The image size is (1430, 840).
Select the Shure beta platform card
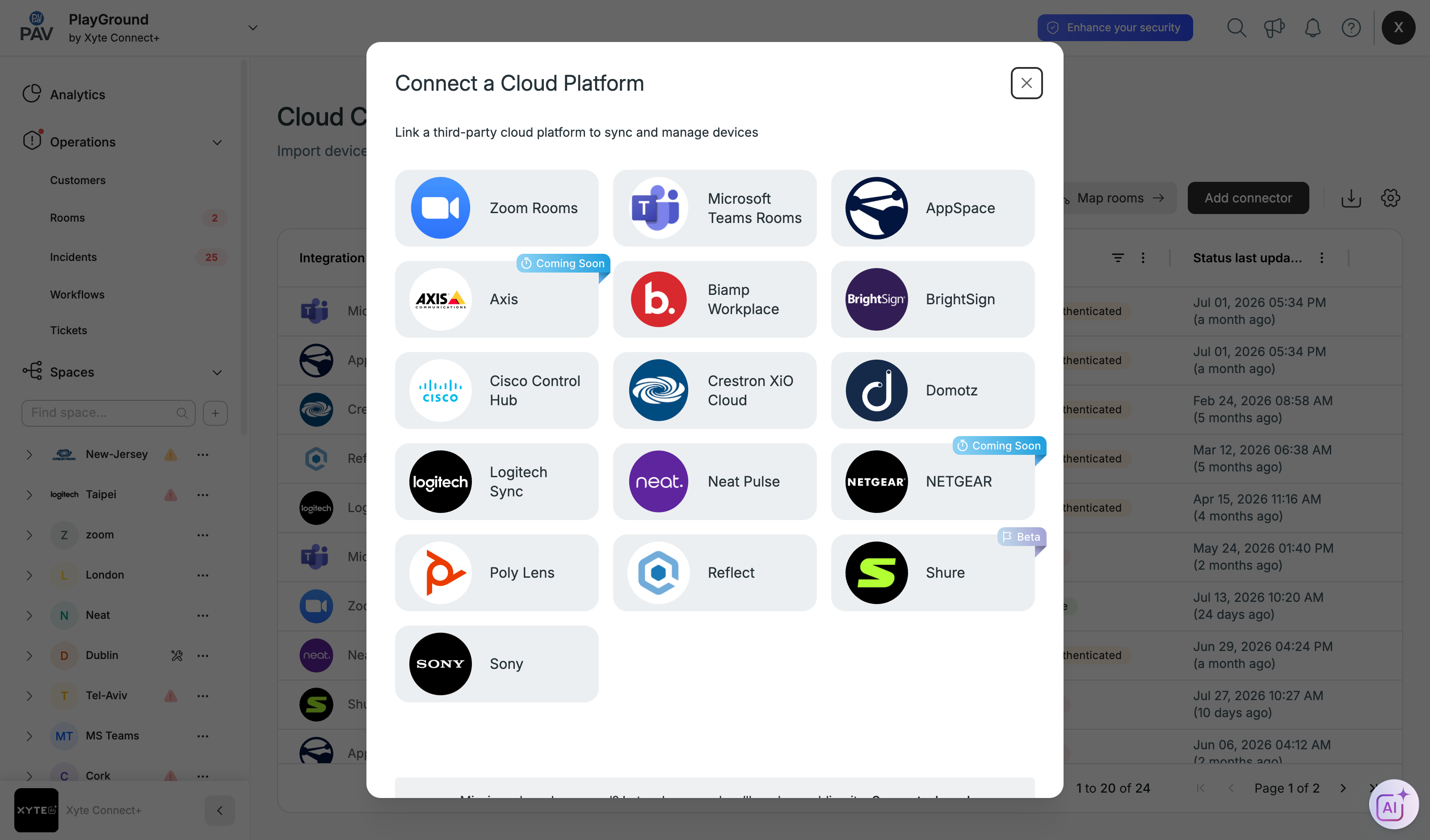tap(932, 573)
